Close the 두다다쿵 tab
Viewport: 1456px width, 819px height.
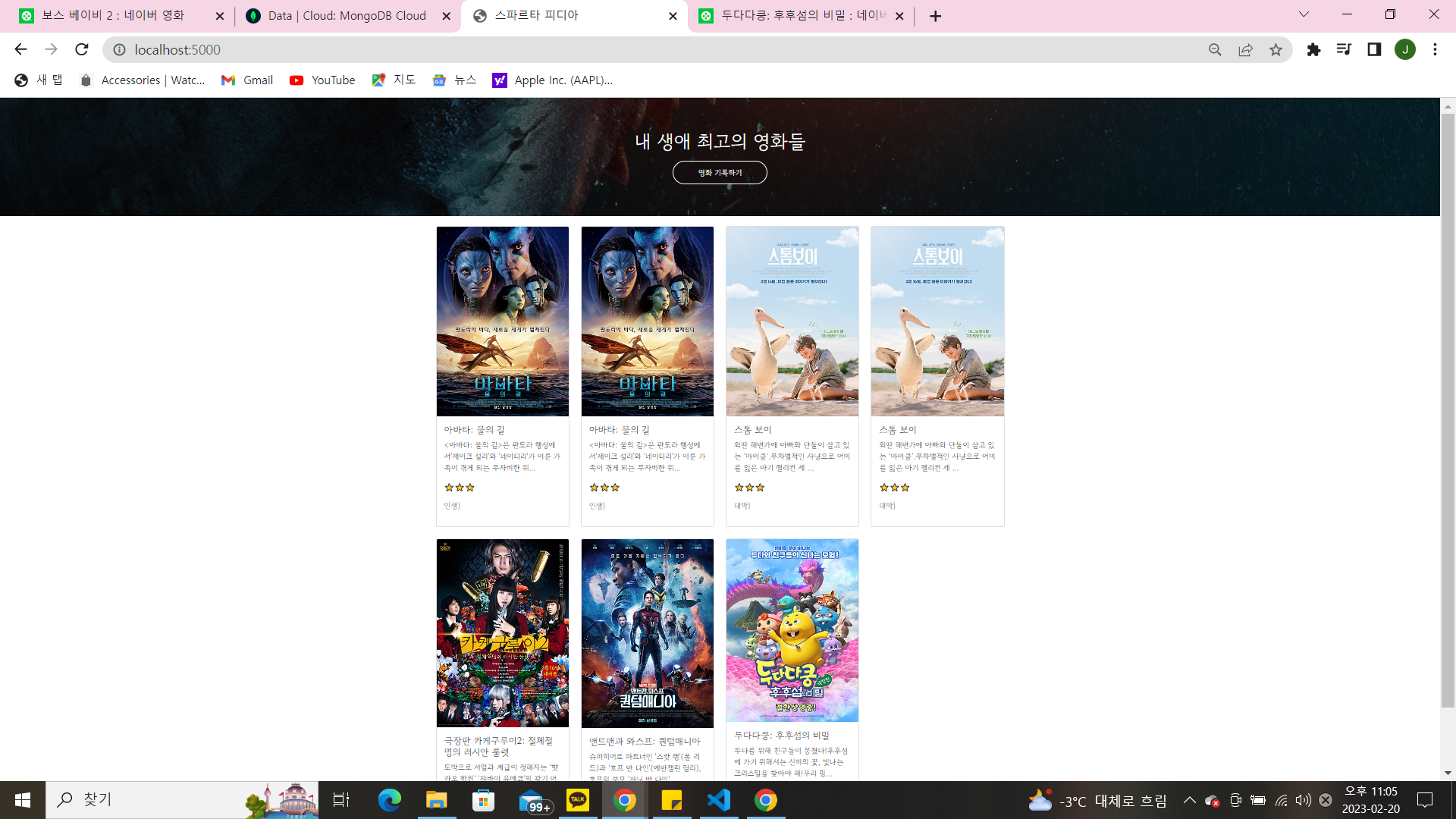click(x=899, y=16)
